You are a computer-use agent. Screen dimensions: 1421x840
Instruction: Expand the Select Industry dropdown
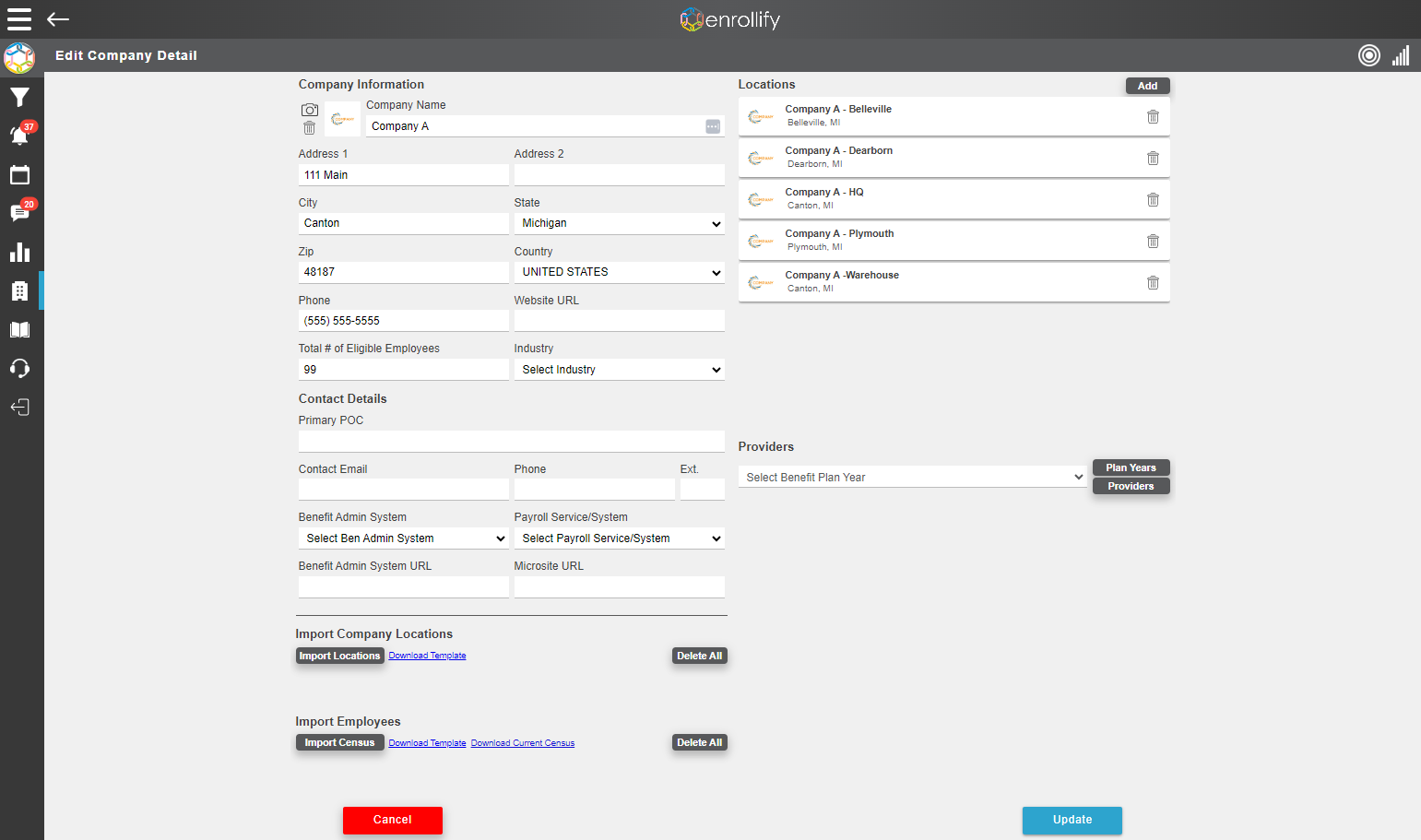click(620, 370)
